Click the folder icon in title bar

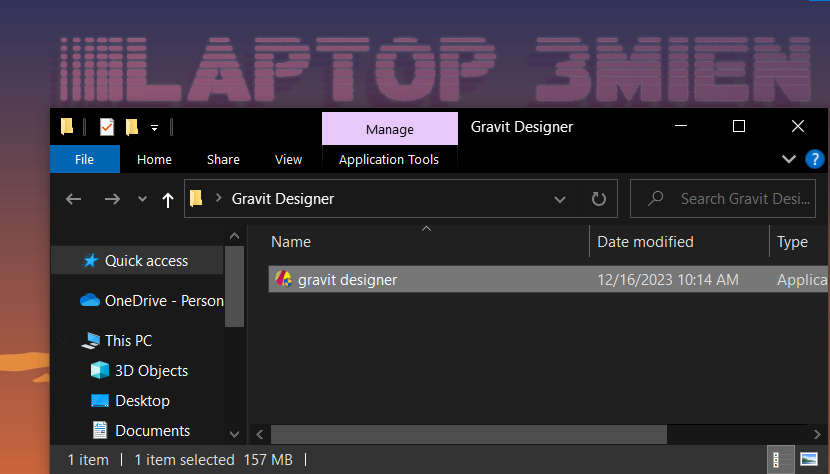pos(67,127)
